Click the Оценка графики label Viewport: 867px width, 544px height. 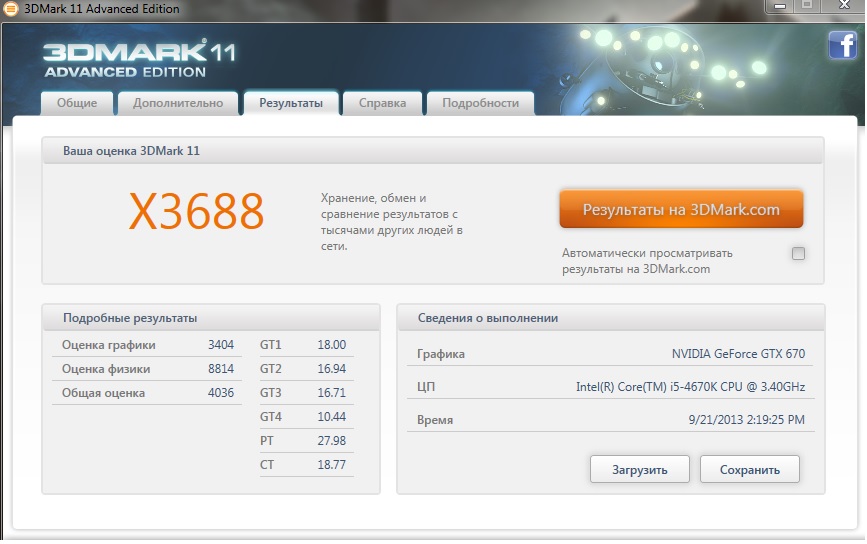point(108,345)
